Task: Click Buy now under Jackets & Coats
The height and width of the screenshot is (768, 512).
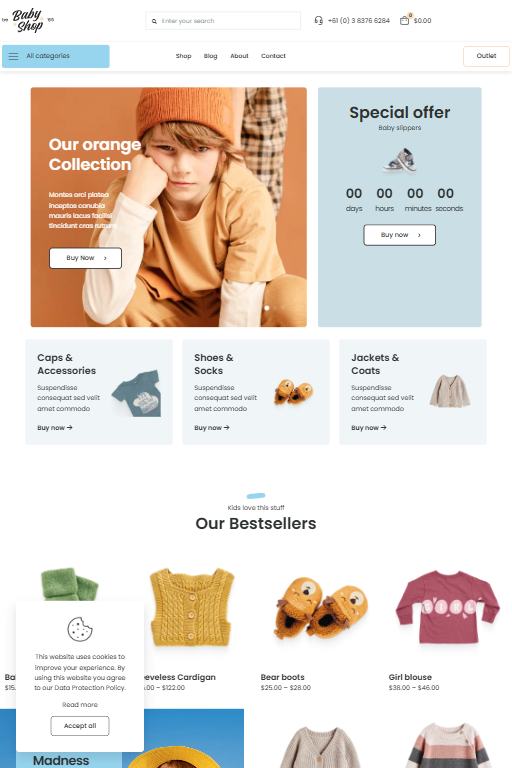Action: coord(369,428)
